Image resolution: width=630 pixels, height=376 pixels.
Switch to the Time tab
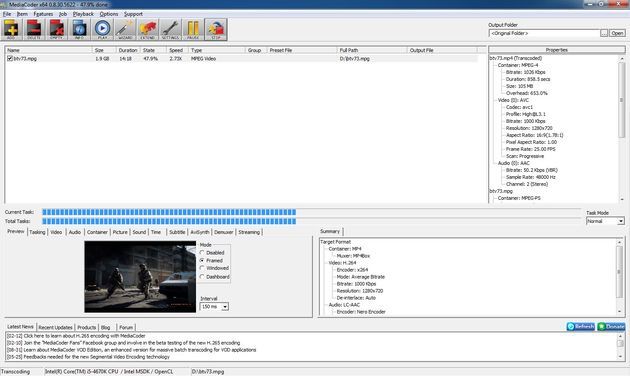tap(156, 232)
